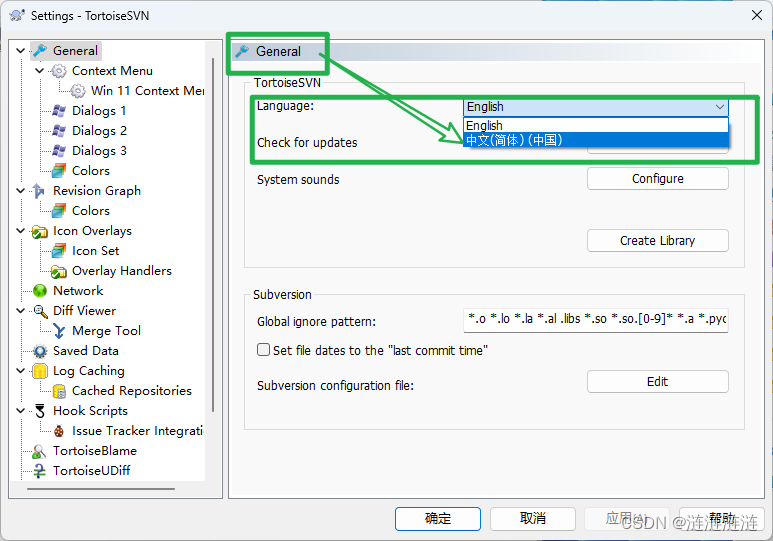Click the 取消 (Cancel) button
773x541 pixels.
pos(532,519)
